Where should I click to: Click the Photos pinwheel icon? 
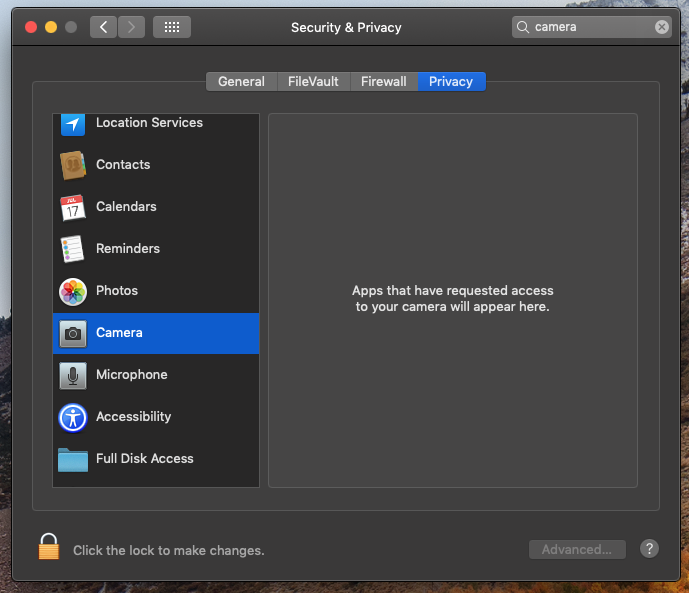73,292
